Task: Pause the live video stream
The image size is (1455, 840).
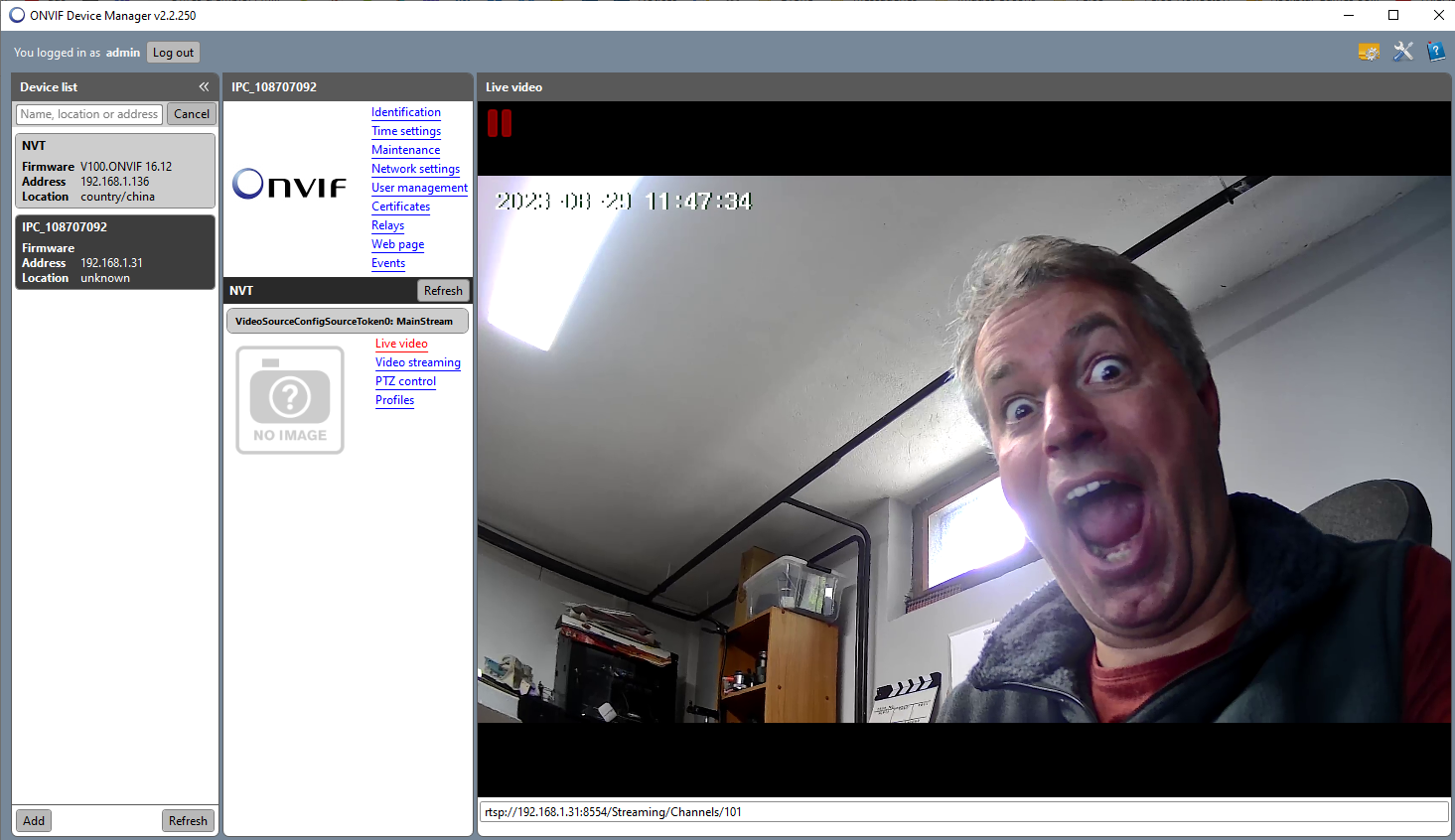Action: [500, 124]
